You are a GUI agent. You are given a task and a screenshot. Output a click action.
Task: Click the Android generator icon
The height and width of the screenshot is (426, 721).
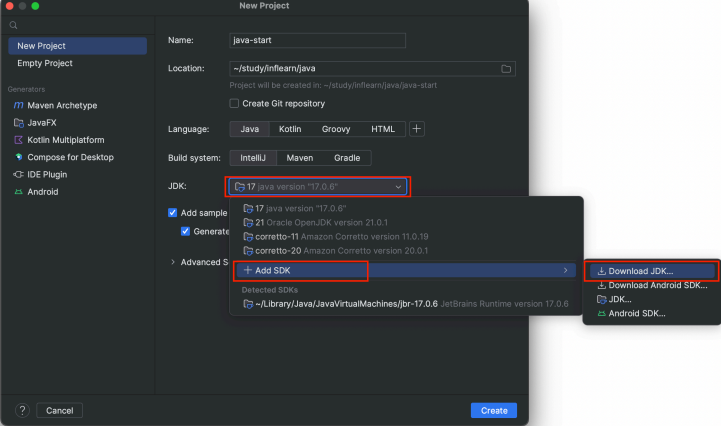tap(18, 192)
